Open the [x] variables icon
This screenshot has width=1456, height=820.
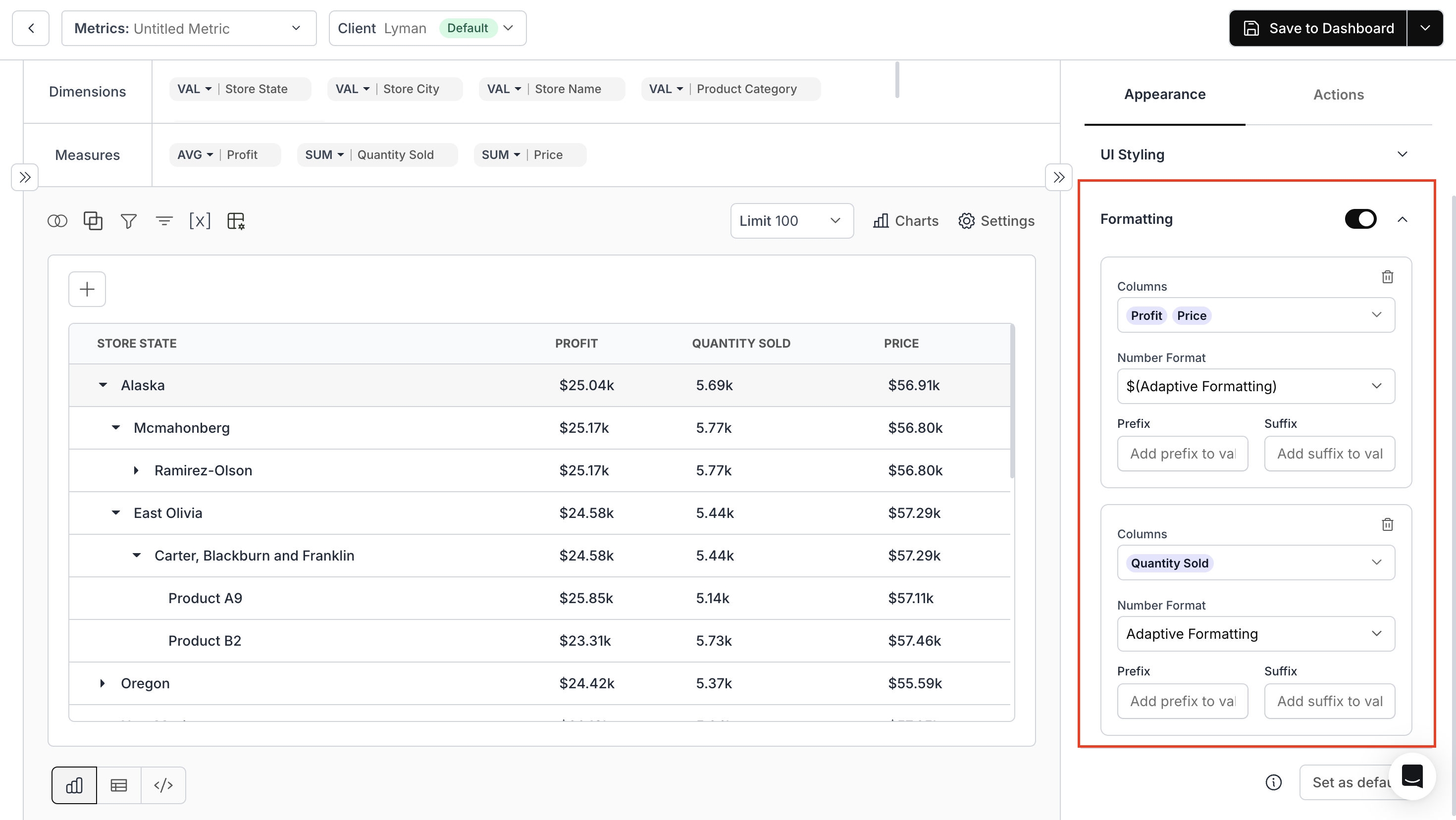[x=200, y=221]
